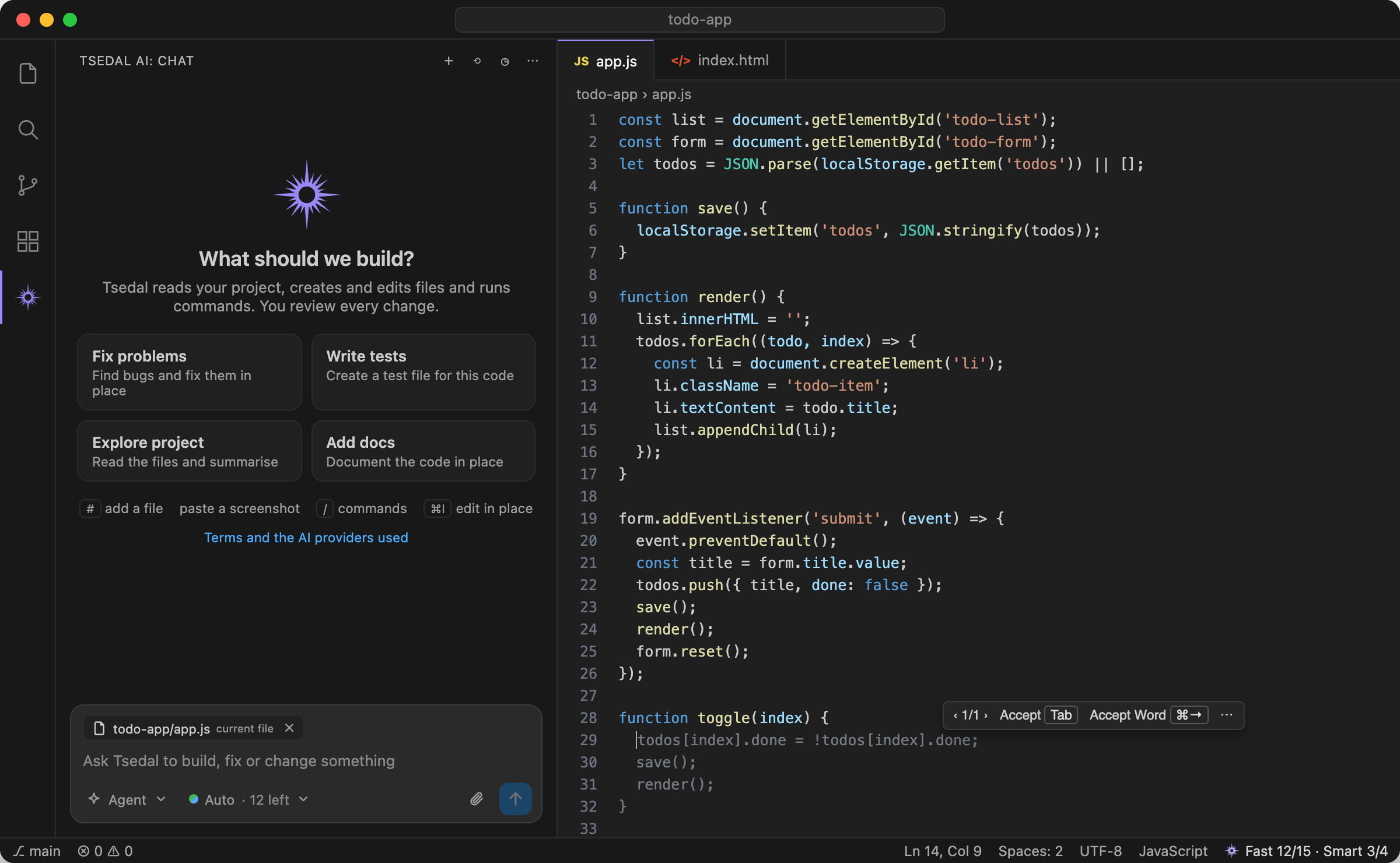Open the Extensions grid icon
The width and height of the screenshot is (1400, 863).
point(28,241)
